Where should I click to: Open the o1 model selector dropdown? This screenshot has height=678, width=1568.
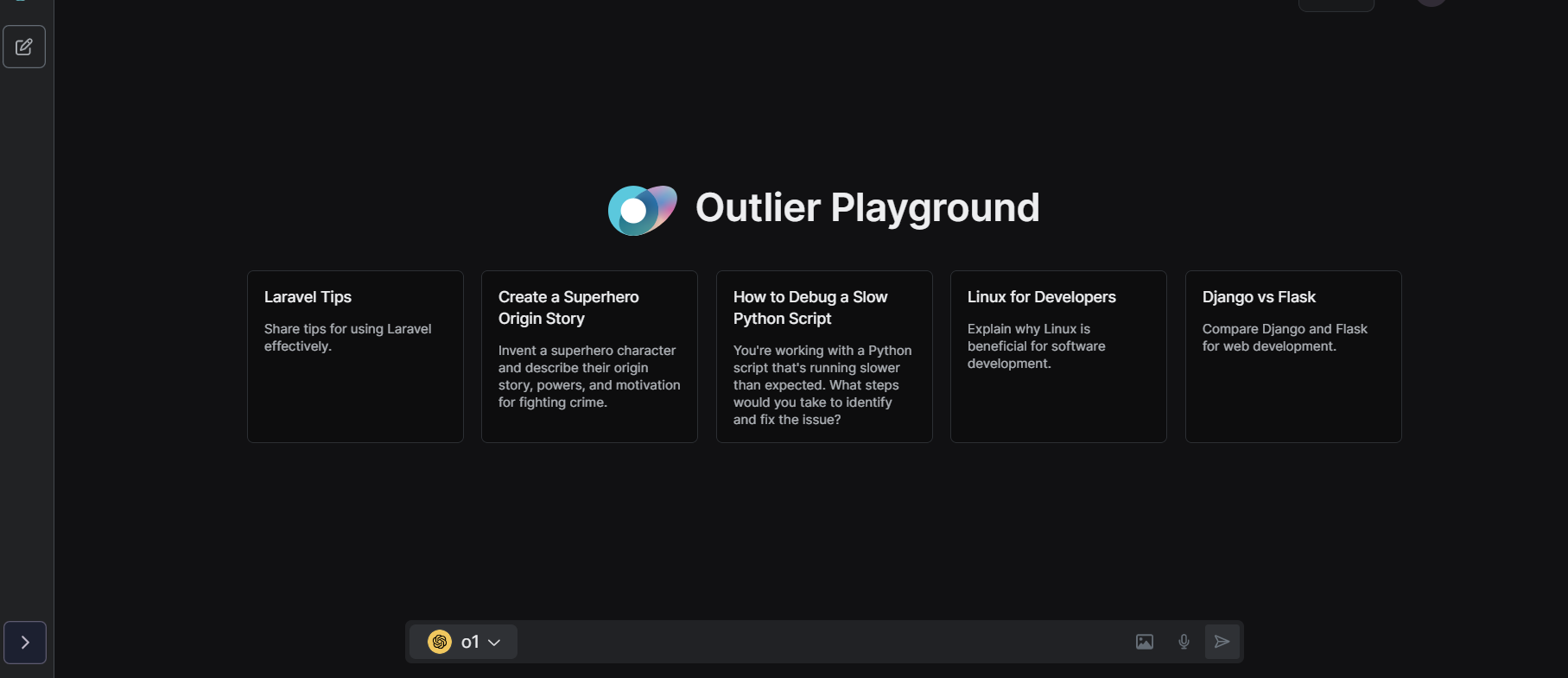pyautogui.click(x=464, y=642)
